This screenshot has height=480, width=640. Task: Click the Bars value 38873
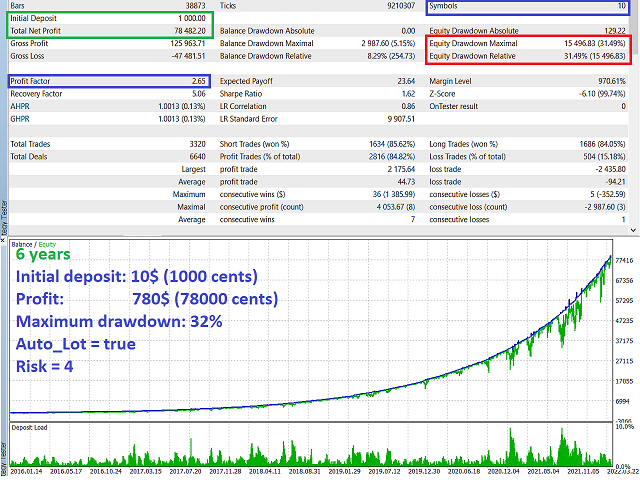coord(196,6)
